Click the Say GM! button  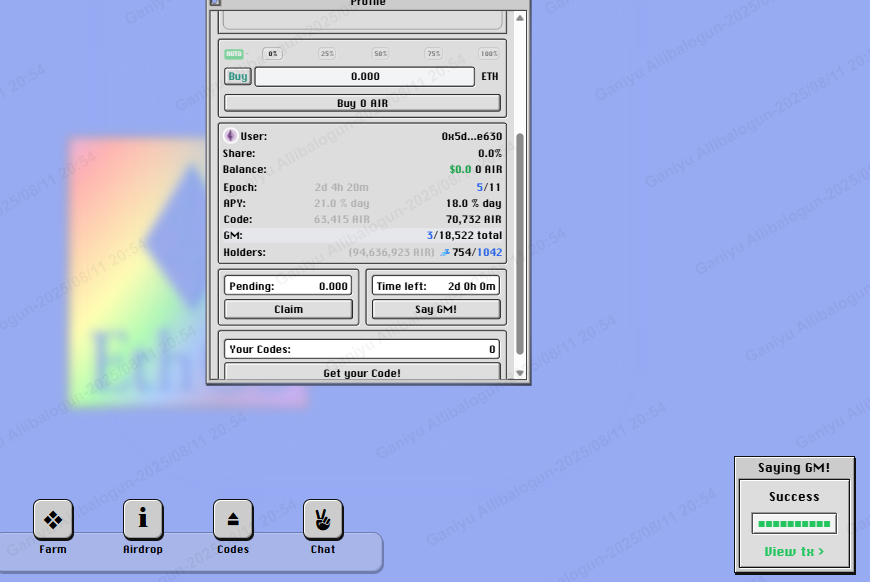click(x=436, y=309)
